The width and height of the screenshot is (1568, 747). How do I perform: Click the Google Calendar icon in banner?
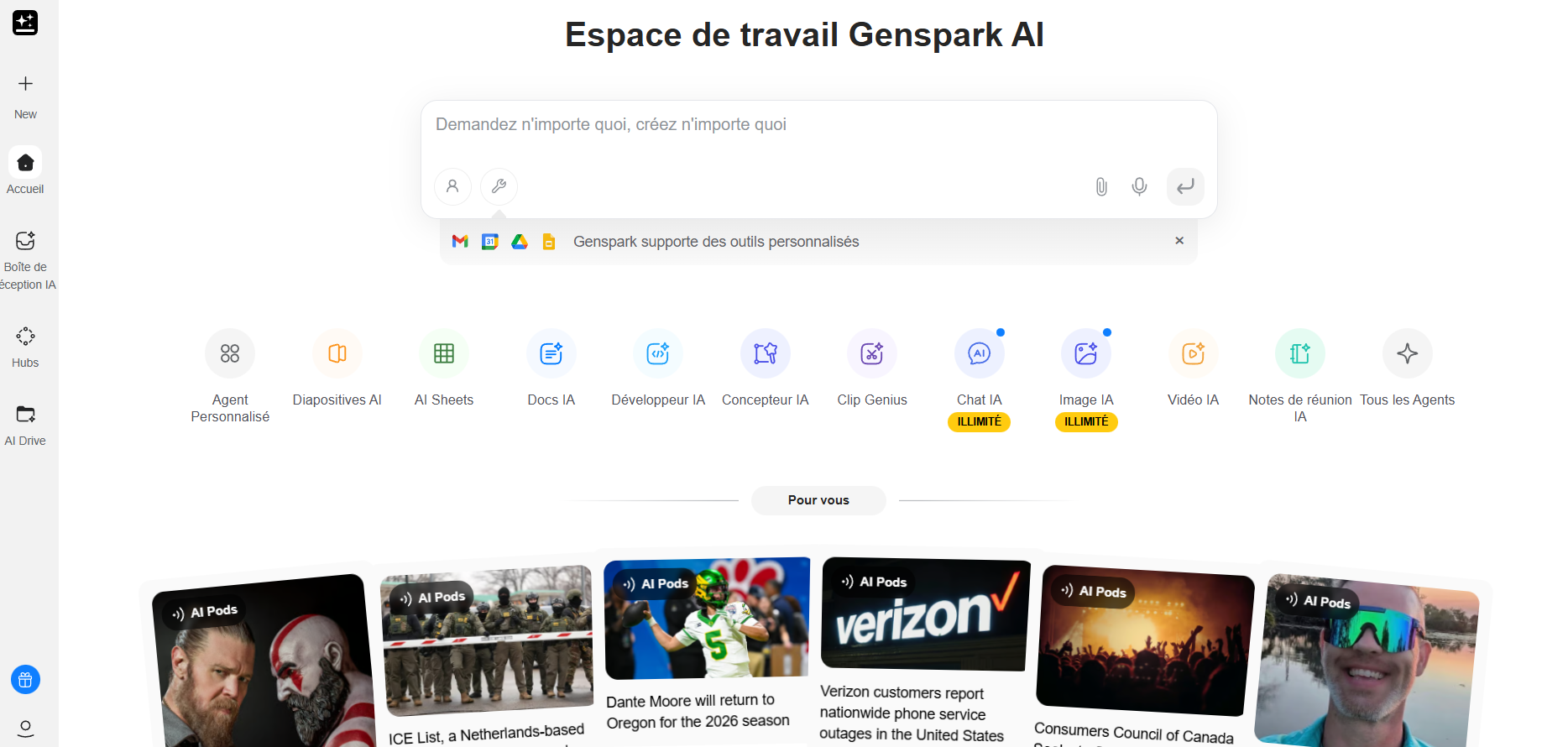click(490, 242)
